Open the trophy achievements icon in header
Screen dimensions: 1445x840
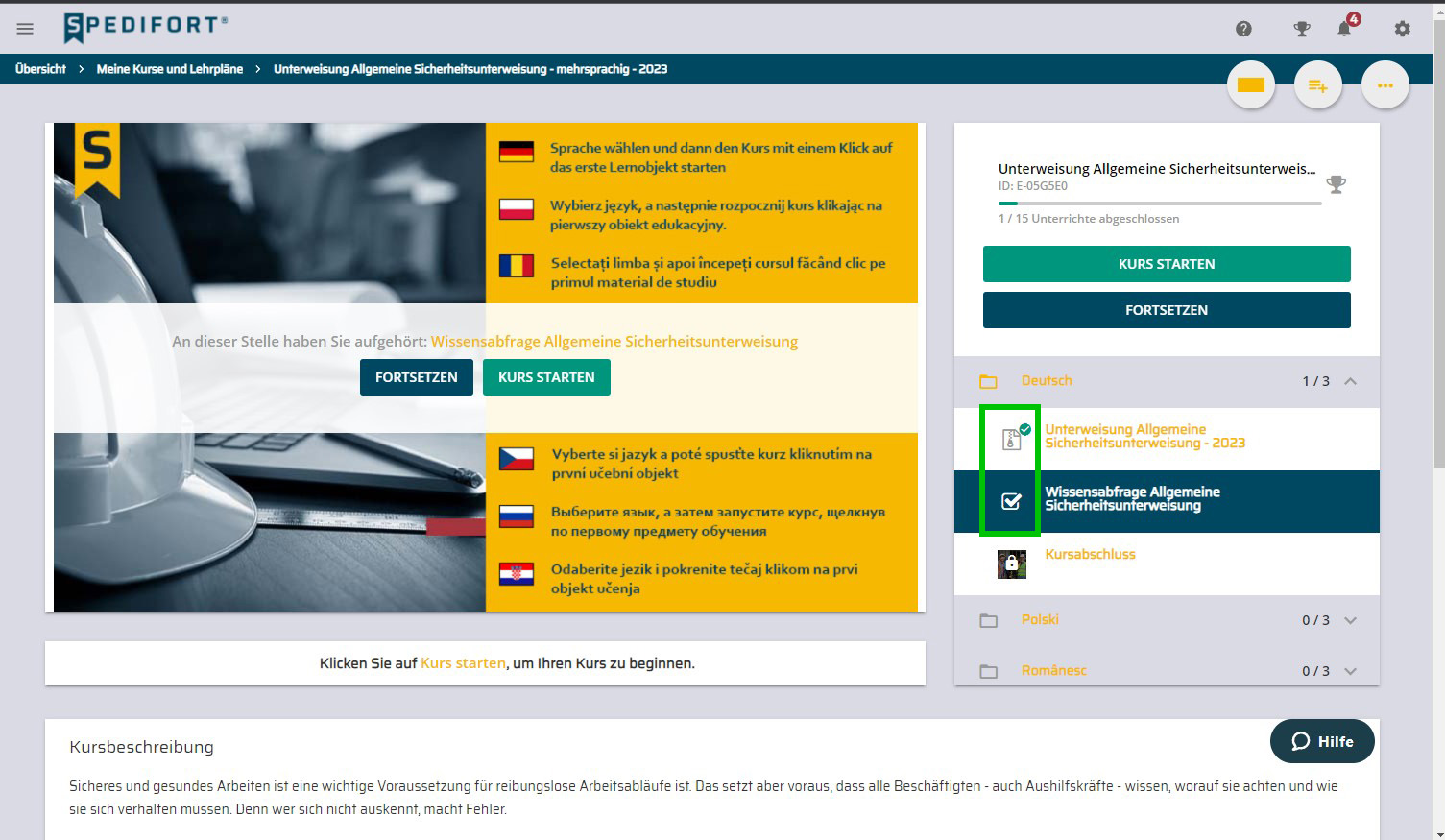1302,29
